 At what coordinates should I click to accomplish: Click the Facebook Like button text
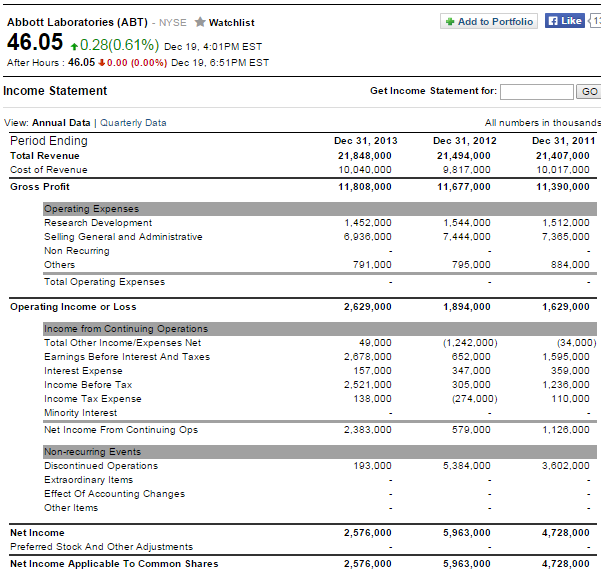tap(571, 21)
